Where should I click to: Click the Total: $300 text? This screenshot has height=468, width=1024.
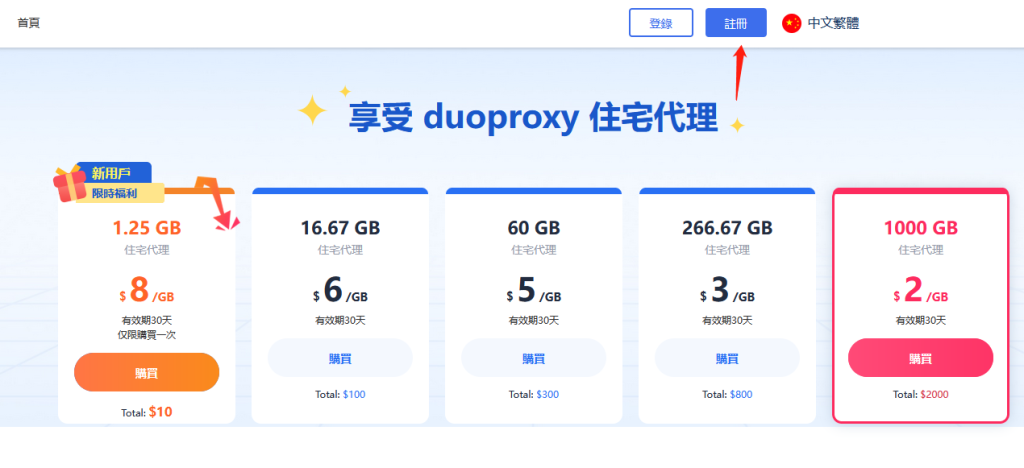click(534, 394)
